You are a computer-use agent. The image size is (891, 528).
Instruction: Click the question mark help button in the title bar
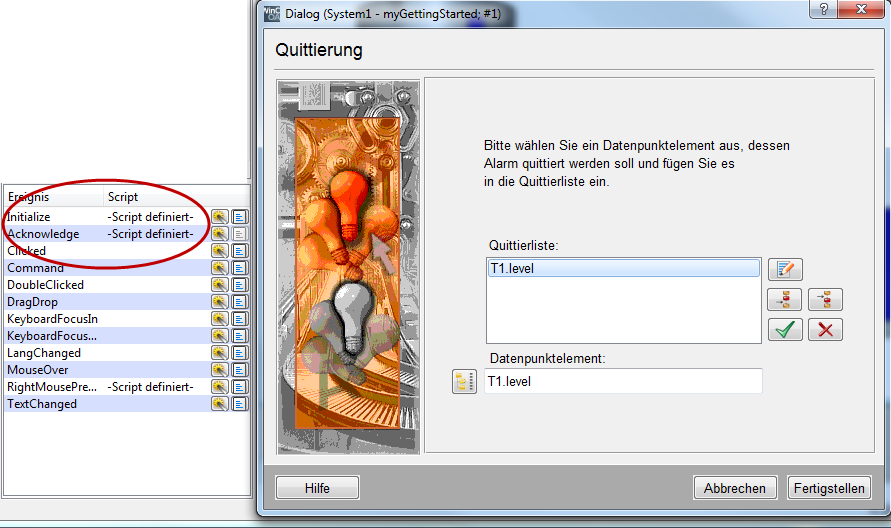(x=823, y=9)
